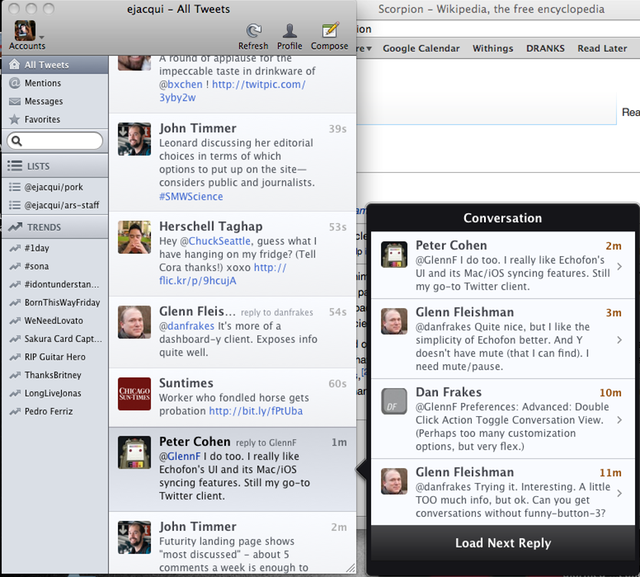640x577 pixels.
Task: Open Messages in sidebar
Action: tap(56, 101)
